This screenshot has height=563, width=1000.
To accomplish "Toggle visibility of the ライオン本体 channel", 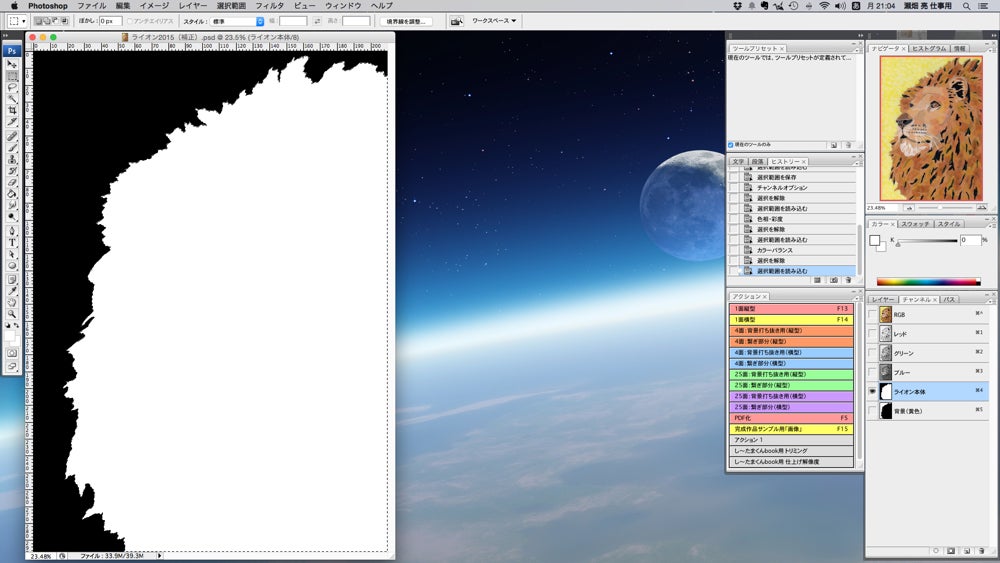I will (872, 392).
